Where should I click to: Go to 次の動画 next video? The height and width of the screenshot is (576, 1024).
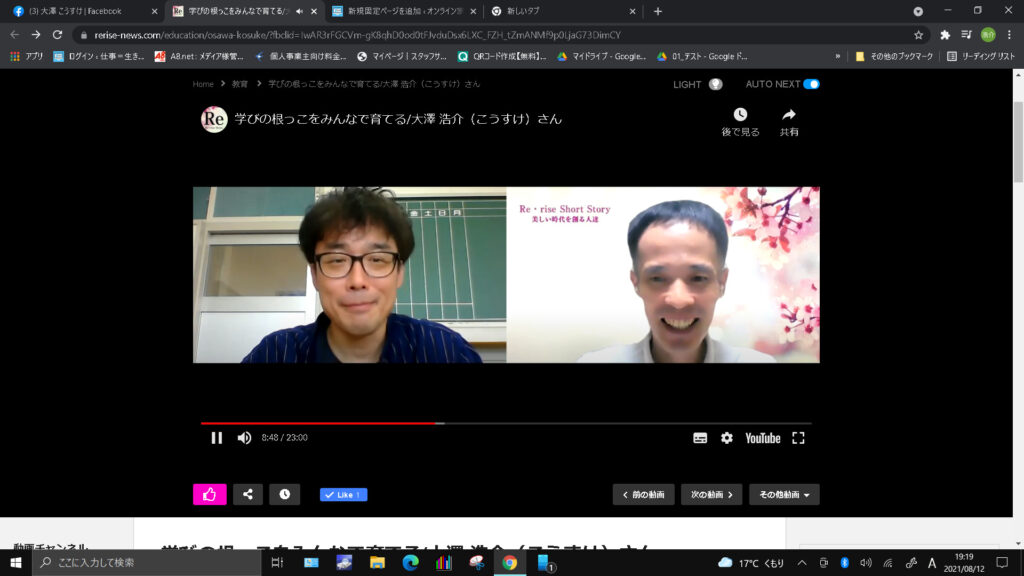point(711,494)
